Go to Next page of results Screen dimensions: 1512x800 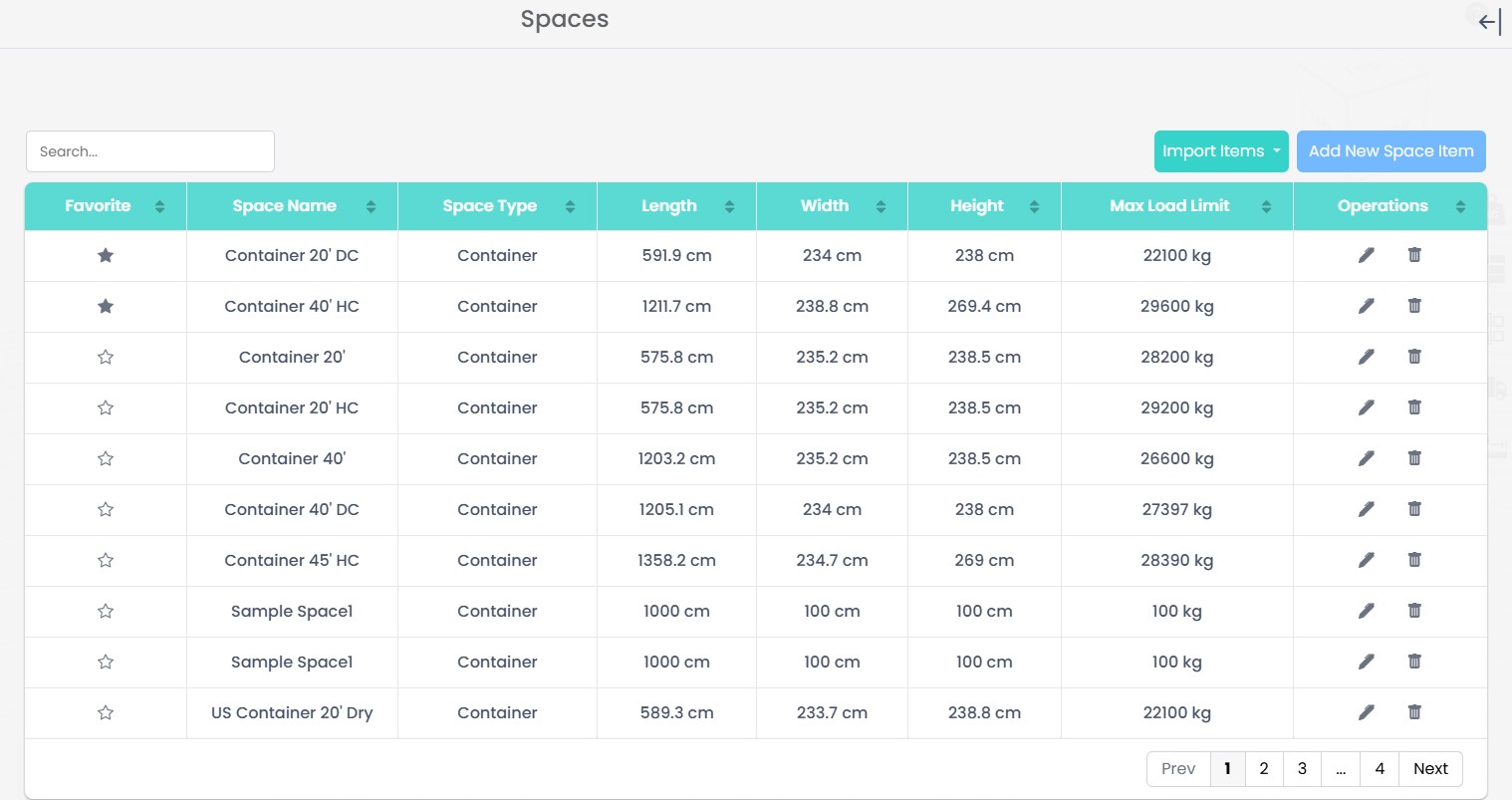[1430, 768]
